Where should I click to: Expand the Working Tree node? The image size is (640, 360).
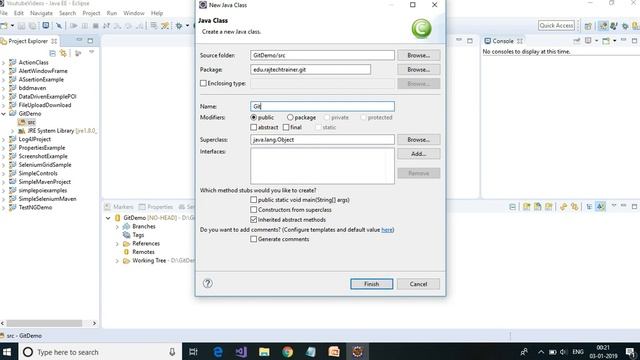click(117, 261)
